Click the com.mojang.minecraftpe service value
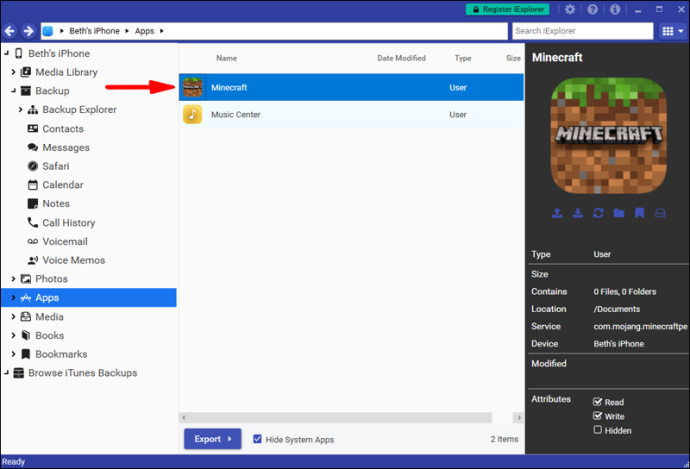This screenshot has width=690, height=469. click(640, 326)
